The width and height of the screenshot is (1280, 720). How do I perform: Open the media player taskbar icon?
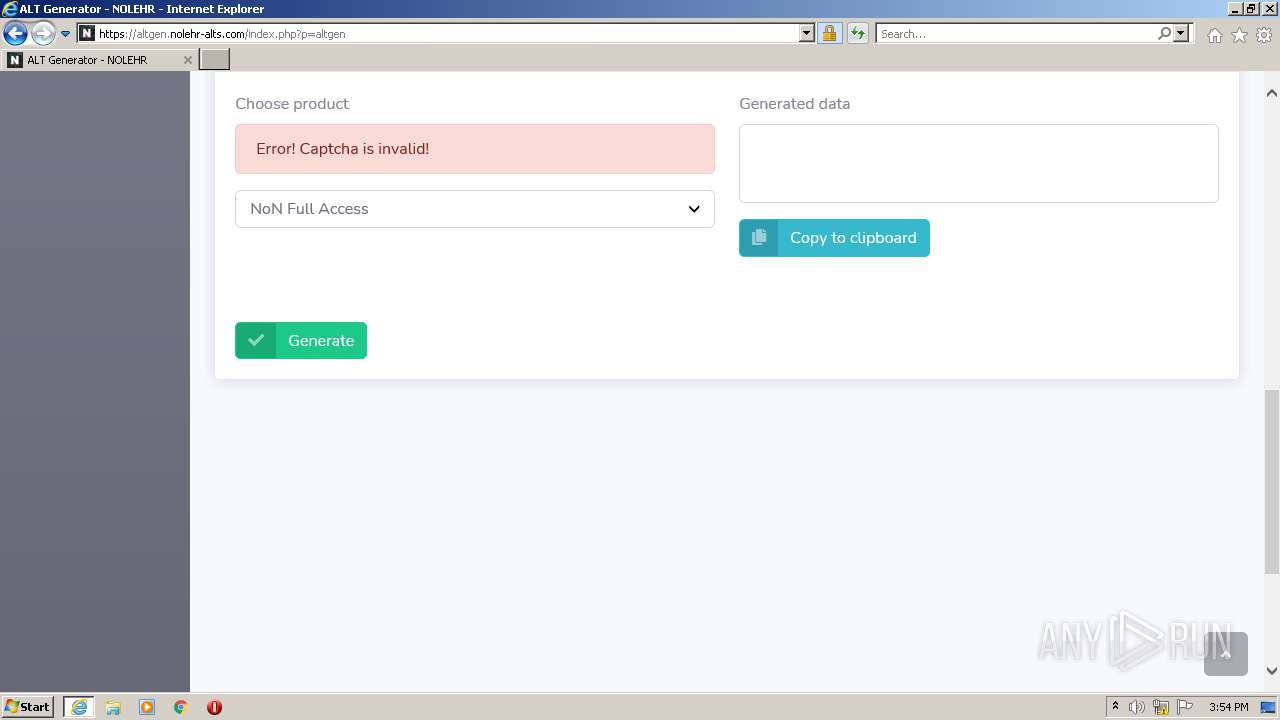(147, 707)
